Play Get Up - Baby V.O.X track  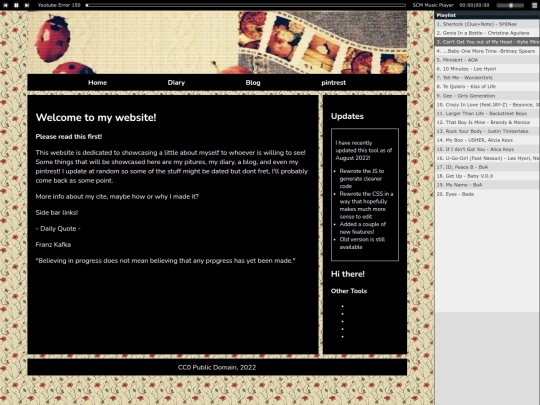(x=487, y=176)
